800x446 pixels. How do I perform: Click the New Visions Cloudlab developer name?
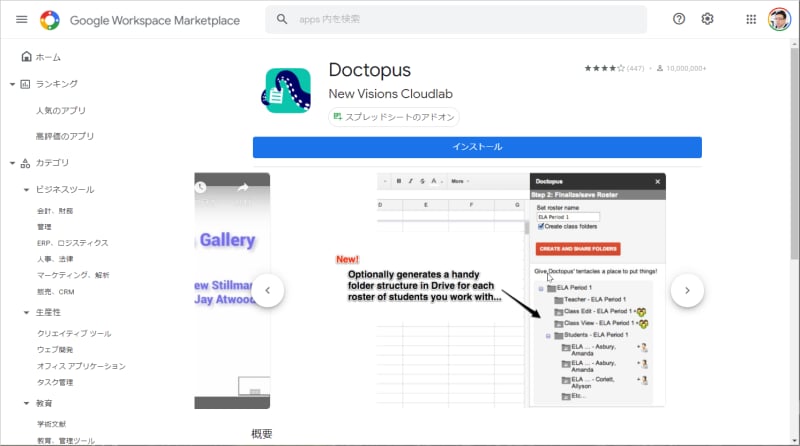[390, 94]
